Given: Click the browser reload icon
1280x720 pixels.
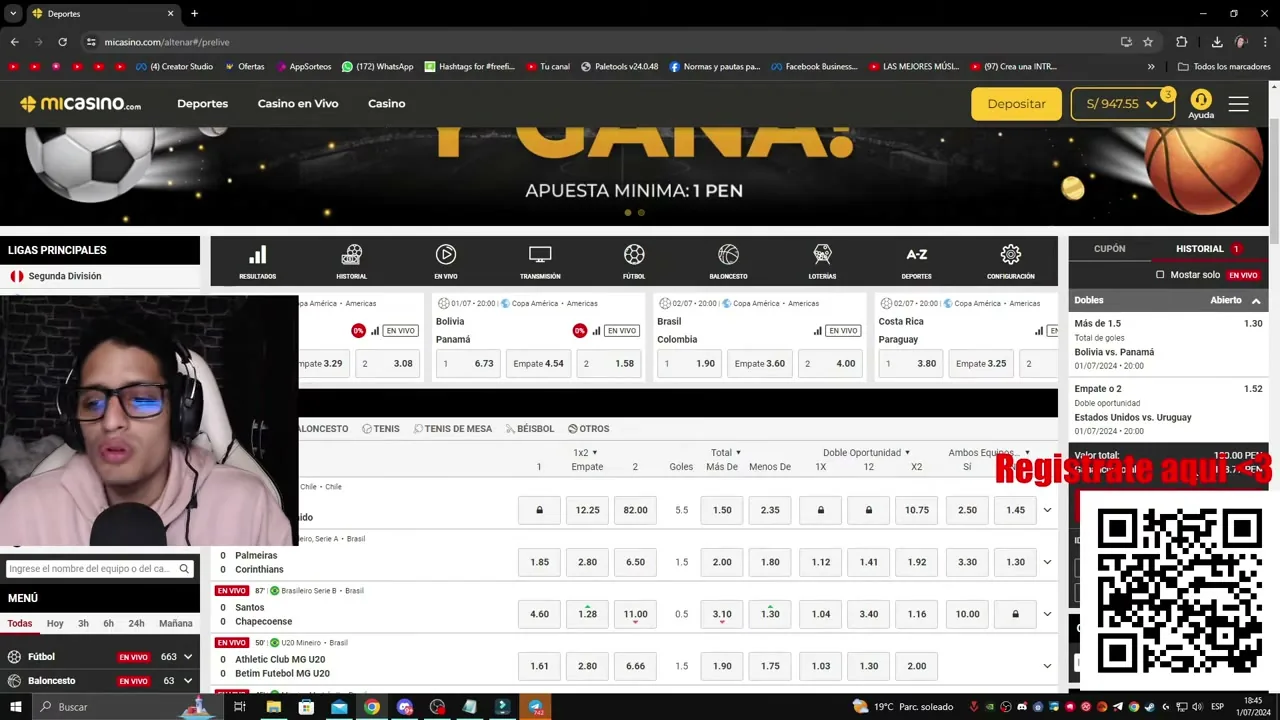Looking at the screenshot, I should tap(62, 42).
